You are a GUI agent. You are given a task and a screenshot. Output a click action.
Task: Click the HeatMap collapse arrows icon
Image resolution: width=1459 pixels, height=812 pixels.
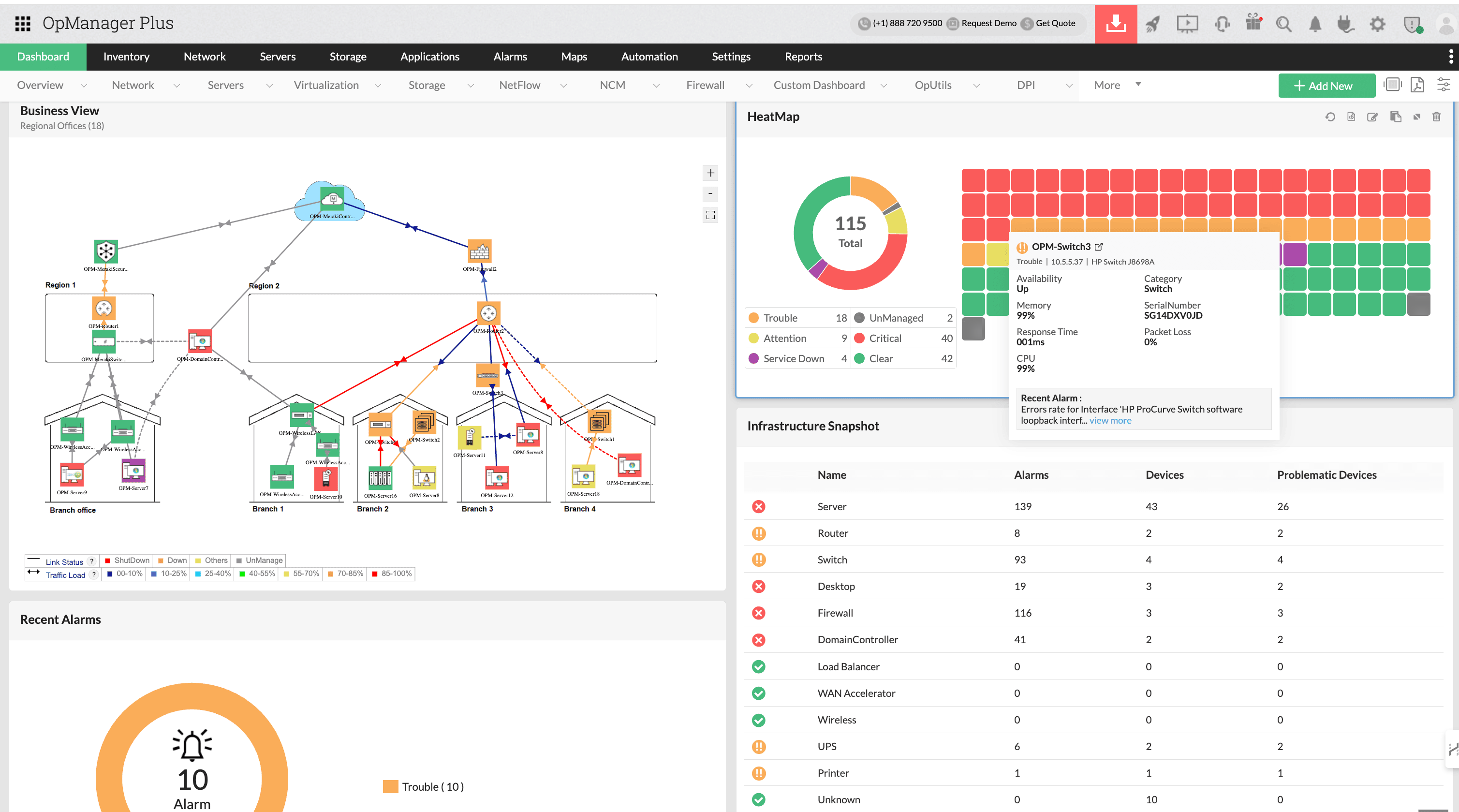1416,117
